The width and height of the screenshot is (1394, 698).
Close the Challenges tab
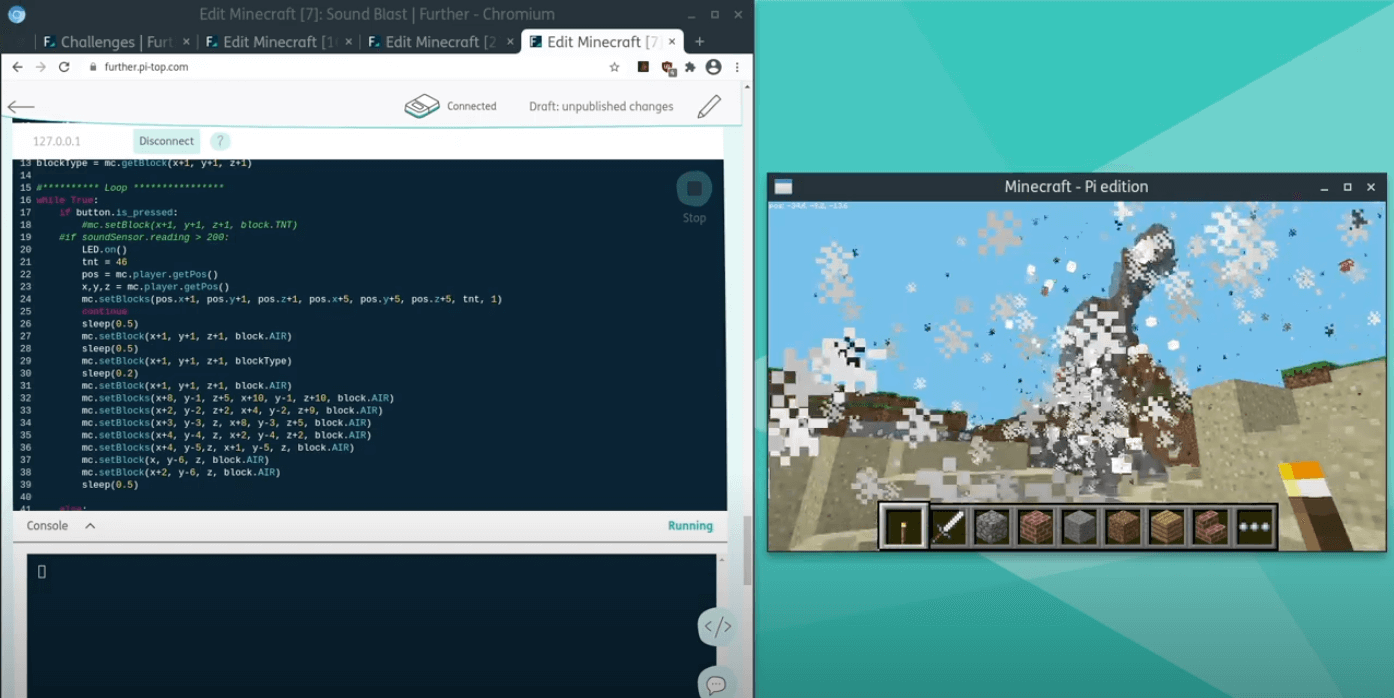coord(187,42)
